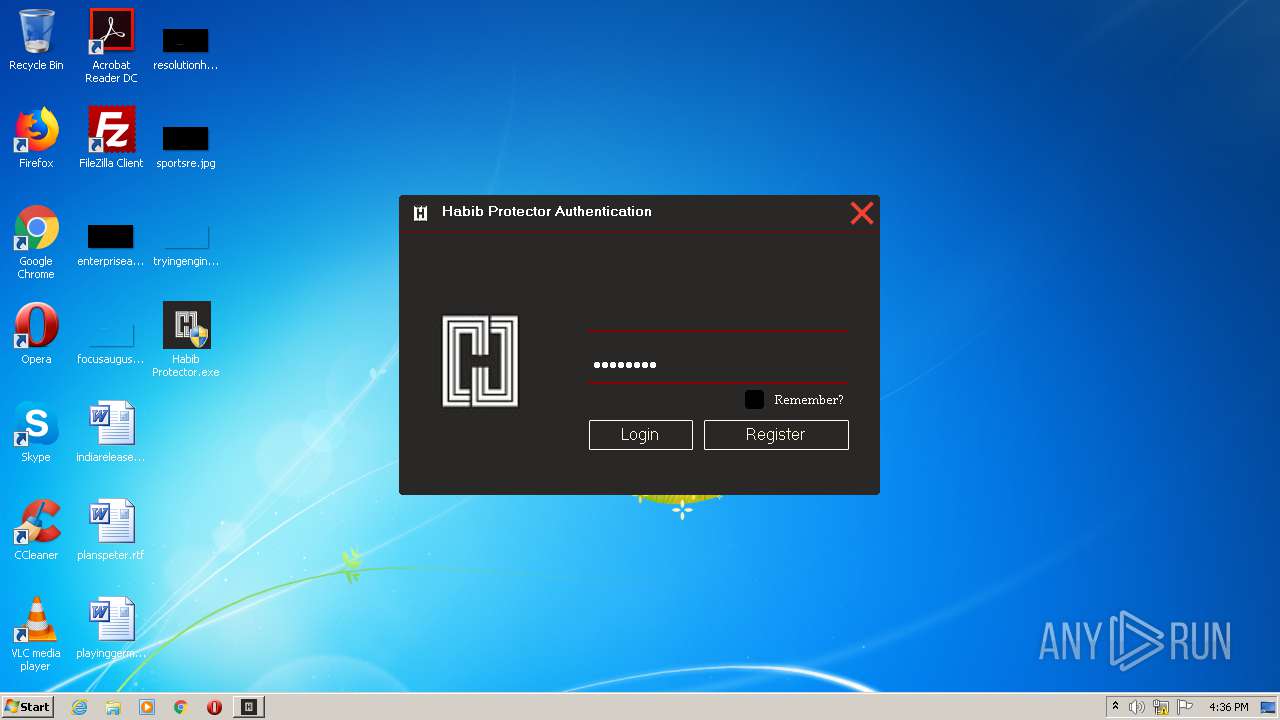Select the Firefox desktop icon
Image resolution: width=1280 pixels, height=720 pixels.
(36, 139)
